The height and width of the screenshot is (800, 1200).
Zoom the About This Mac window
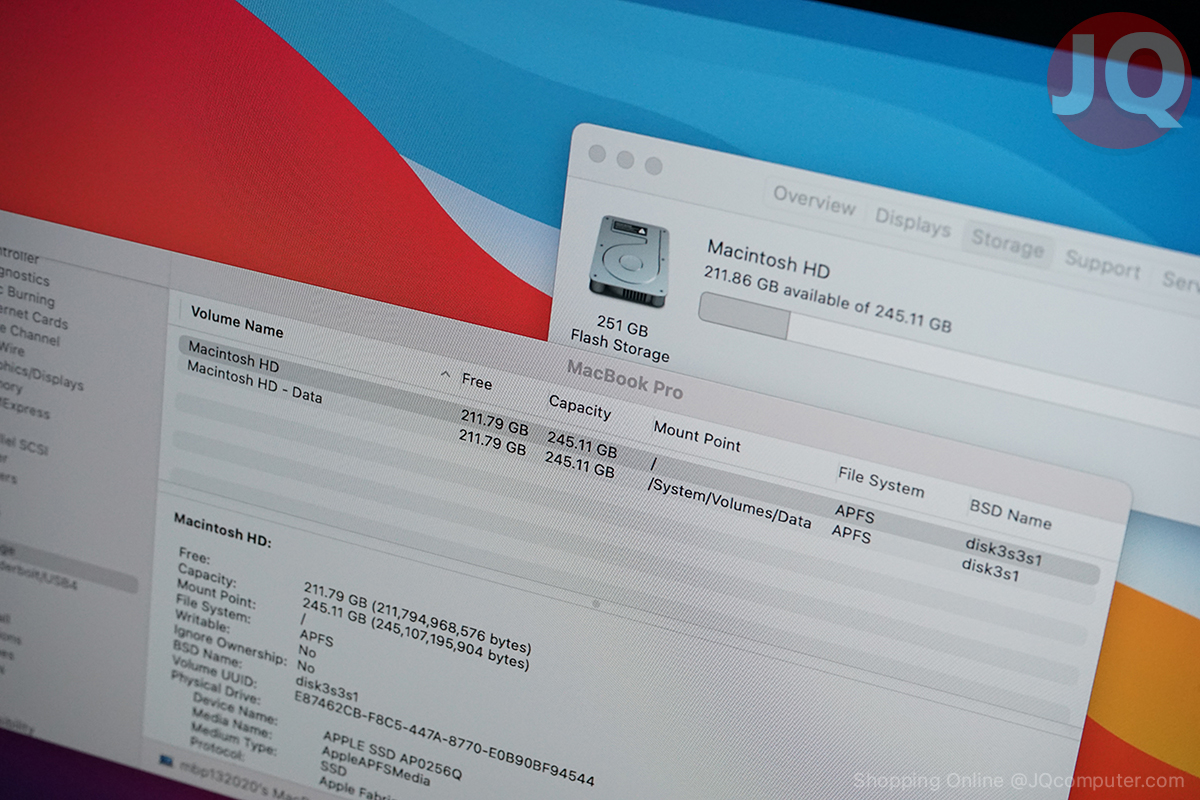click(654, 165)
